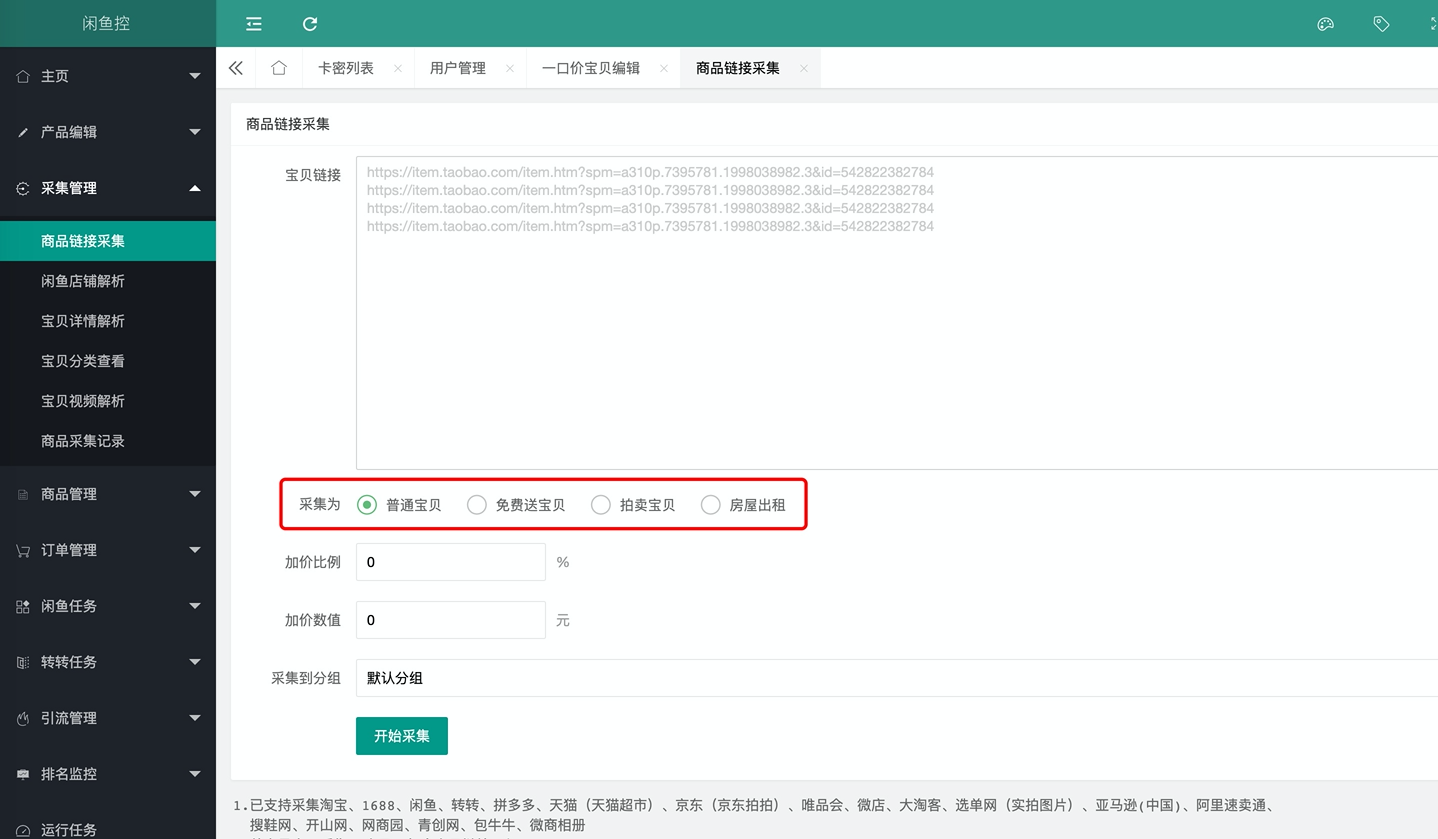1438x839 pixels.
Task: Click the back-arrow tab scroll control
Action: pyautogui.click(x=236, y=67)
